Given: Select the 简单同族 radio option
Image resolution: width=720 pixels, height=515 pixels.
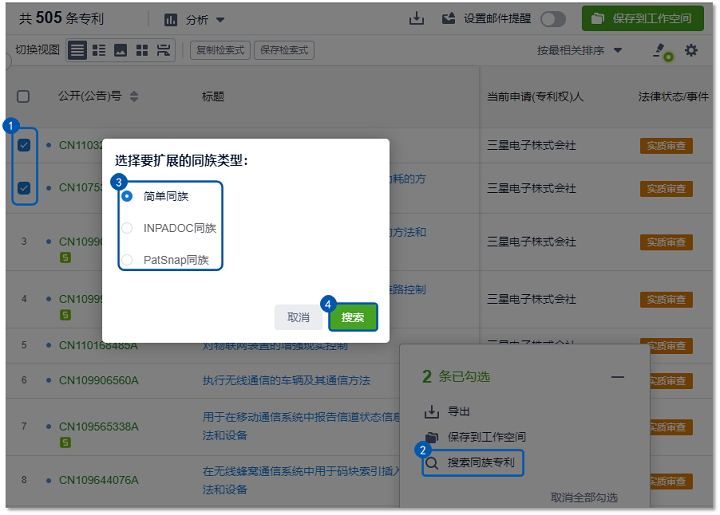Looking at the screenshot, I should click(x=127, y=196).
